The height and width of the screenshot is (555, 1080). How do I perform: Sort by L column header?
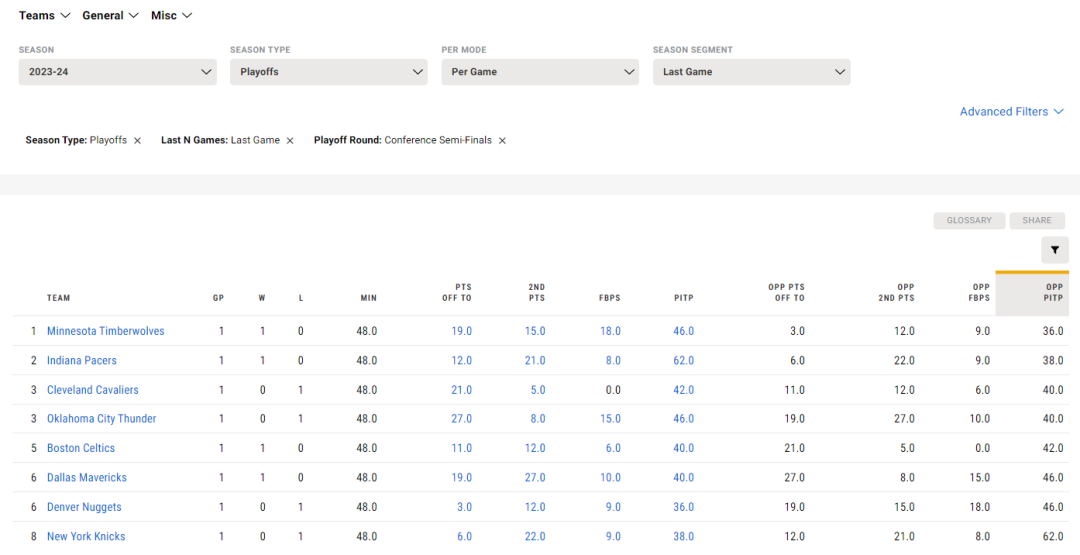(x=301, y=298)
